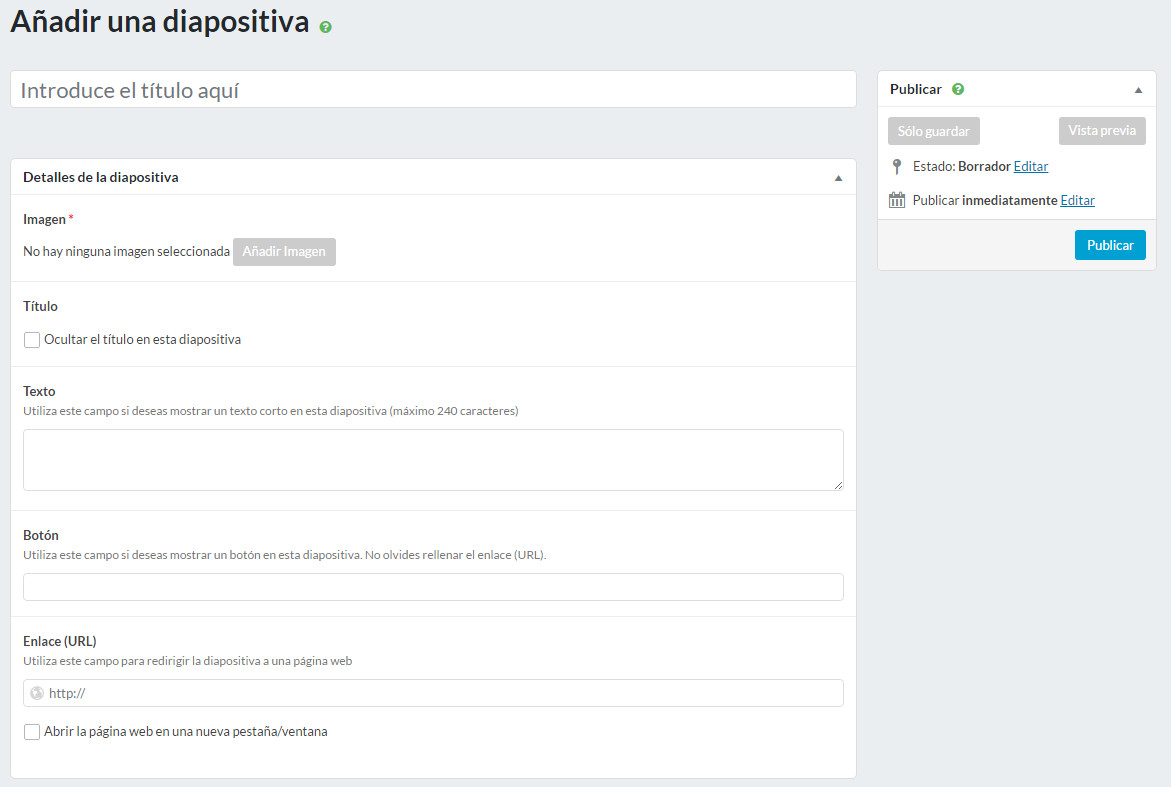Edit the Estado Borrador status link
This screenshot has width=1171, height=787.
tap(1030, 167)
